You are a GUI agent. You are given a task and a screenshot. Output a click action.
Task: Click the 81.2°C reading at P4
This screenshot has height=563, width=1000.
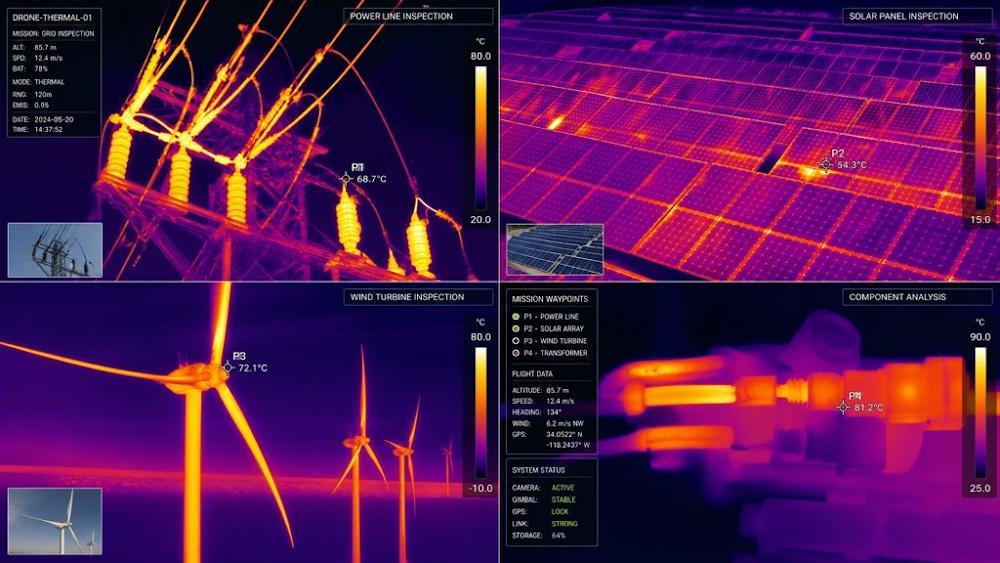[x=869, y=407]
